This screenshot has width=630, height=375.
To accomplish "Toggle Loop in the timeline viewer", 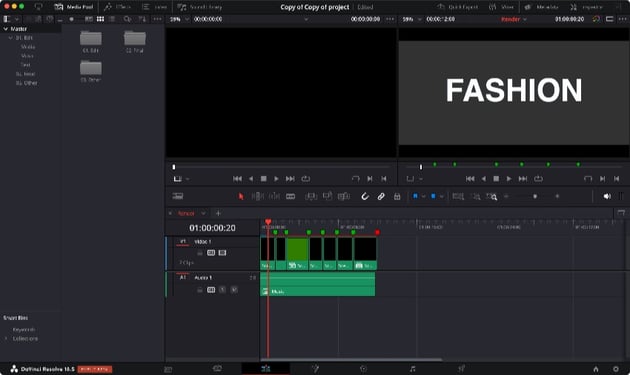I will click(x=538, y=178).
